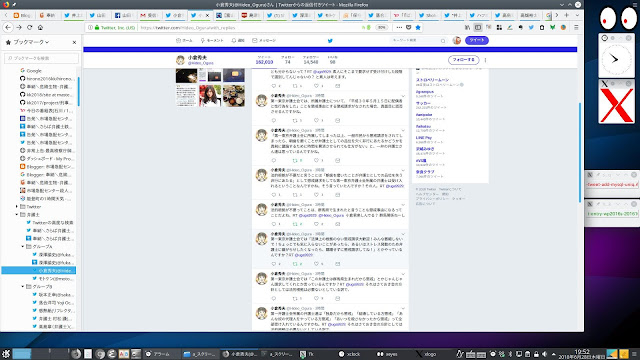Like the first fully visible tweet (heart icon)

tap(316, 120)
